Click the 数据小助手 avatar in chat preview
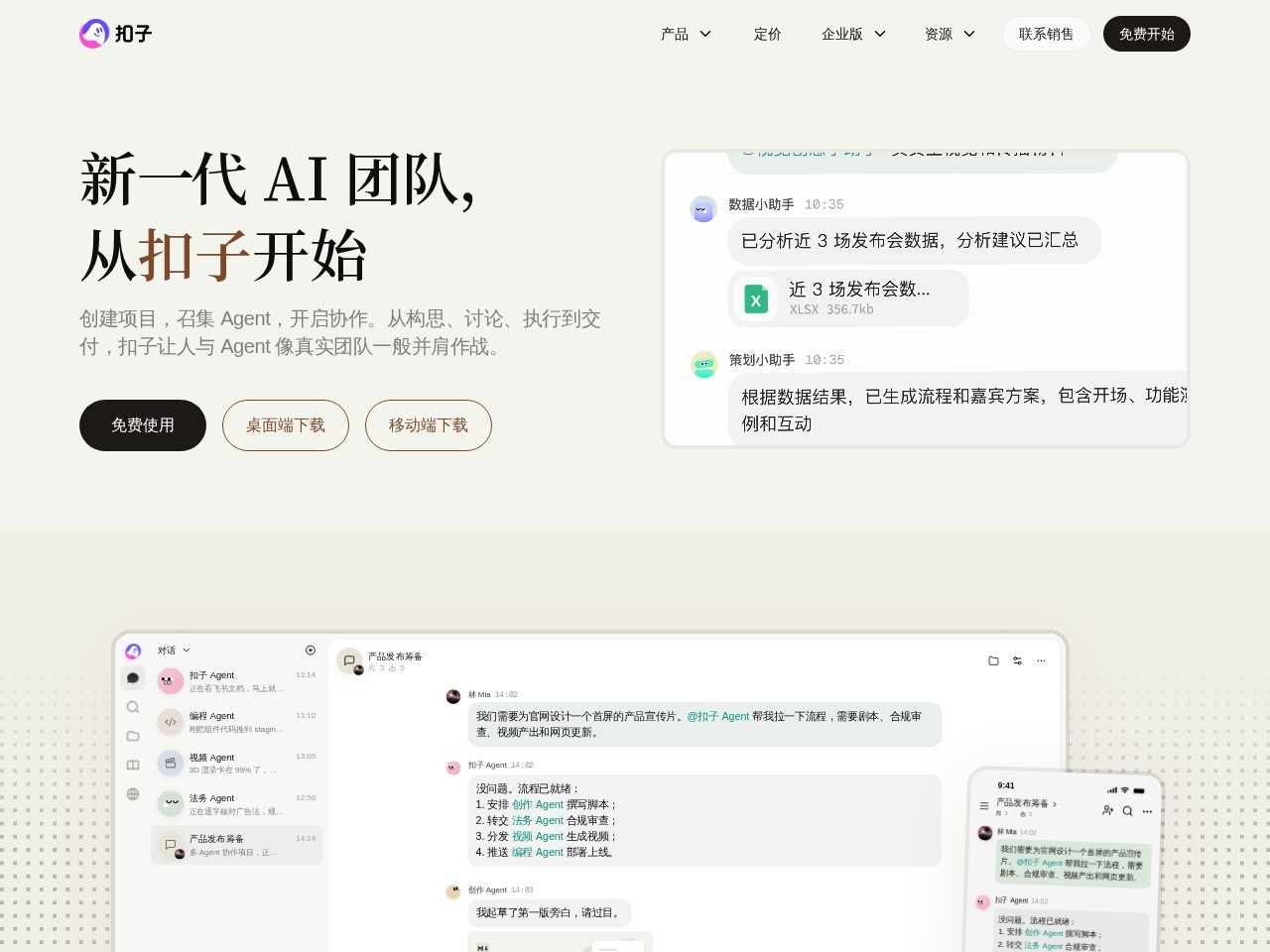The width and height of the screenshot is (1270, 952). click(703, 209)
